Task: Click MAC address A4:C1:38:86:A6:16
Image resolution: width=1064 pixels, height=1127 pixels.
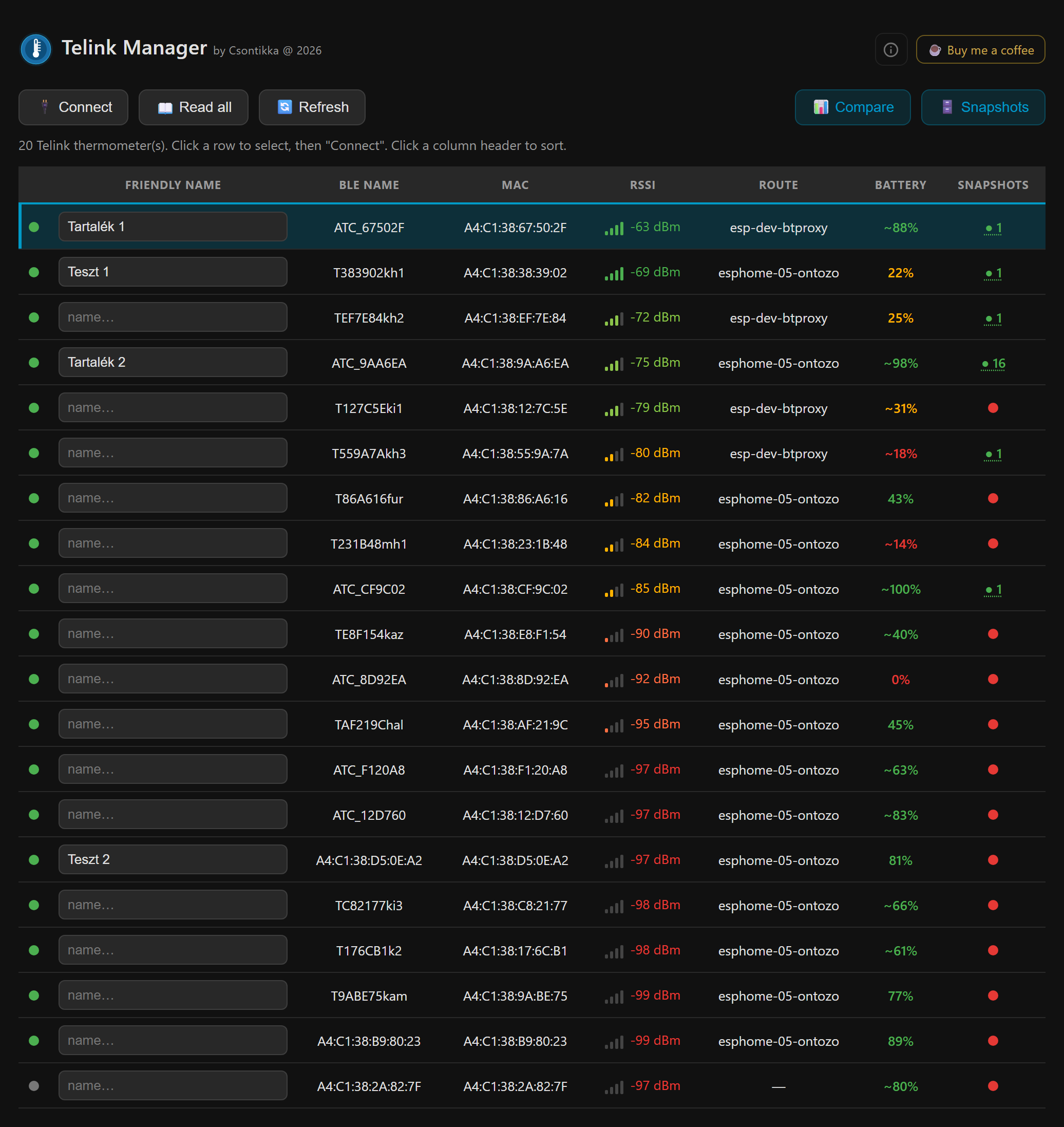Action: [x=515, y=499]
